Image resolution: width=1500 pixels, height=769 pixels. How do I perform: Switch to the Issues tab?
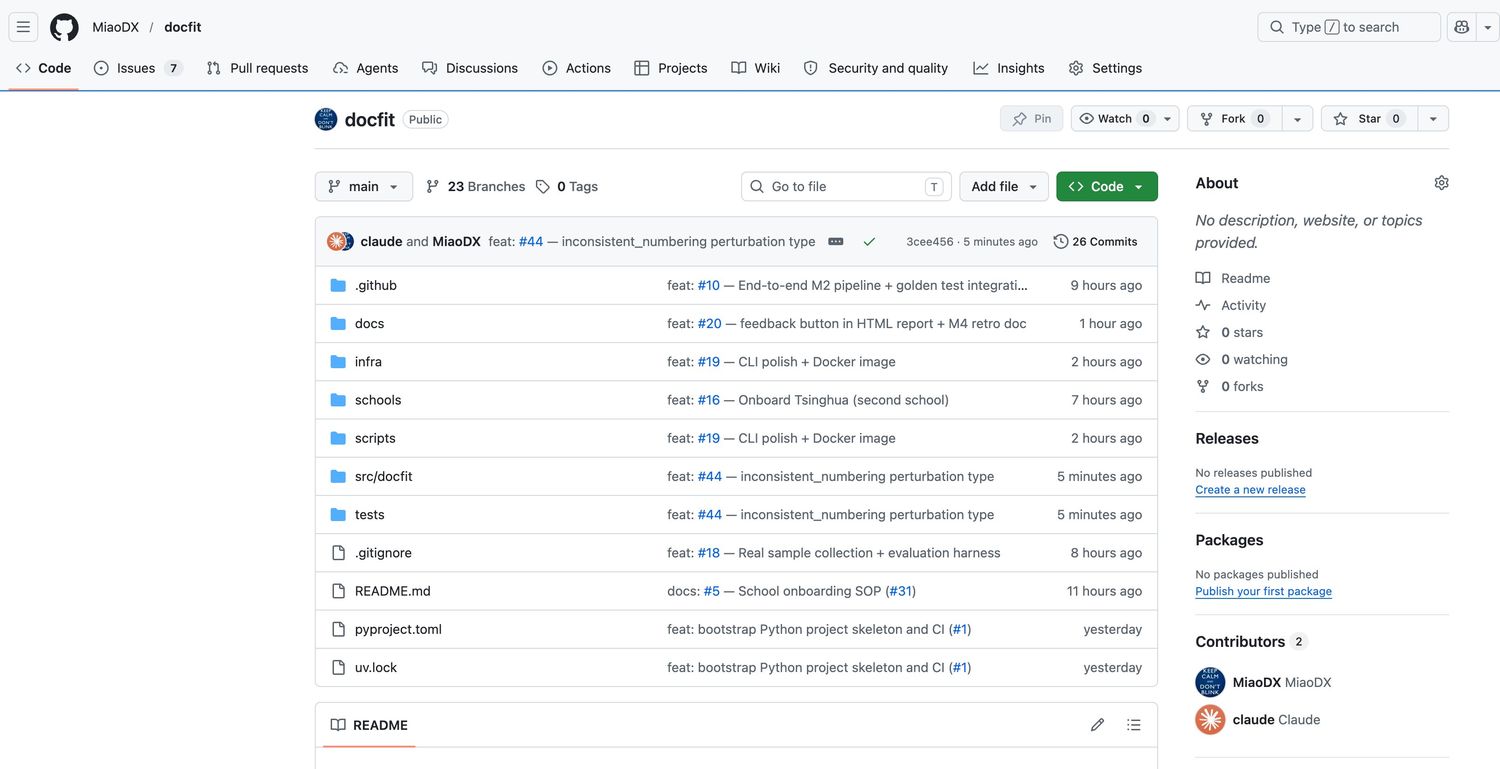[138, 68]
